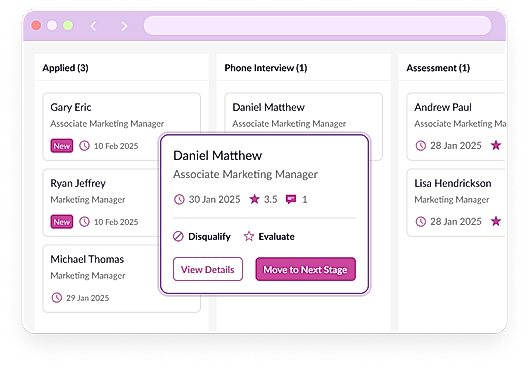This screenshot has width=529, height=368.
Task: Open the Lisa Hendrickson candidate card
Action: pos(456,203)
